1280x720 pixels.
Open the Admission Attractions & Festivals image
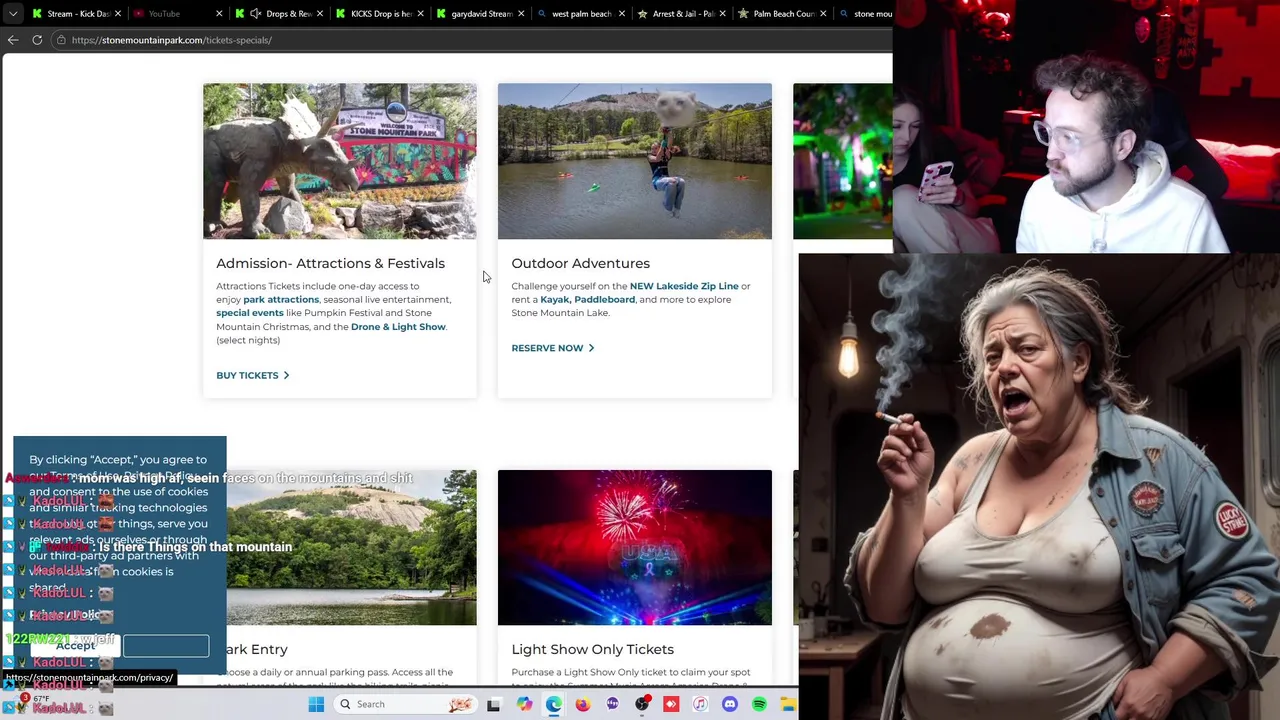340,161
